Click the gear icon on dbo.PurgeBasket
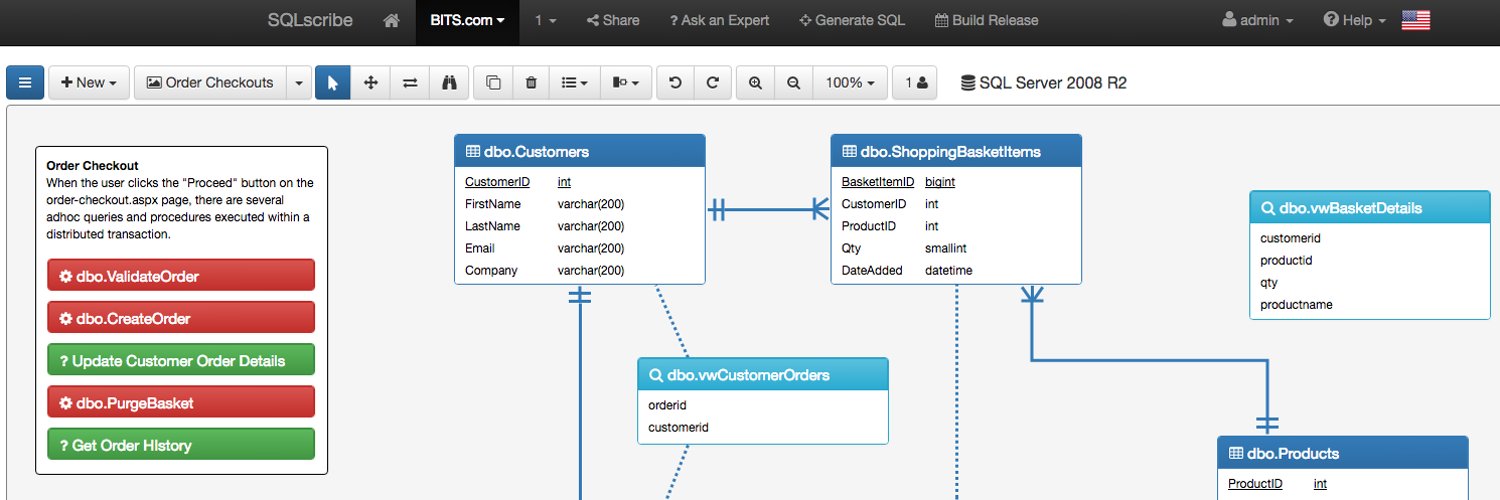 pos(65,403)
